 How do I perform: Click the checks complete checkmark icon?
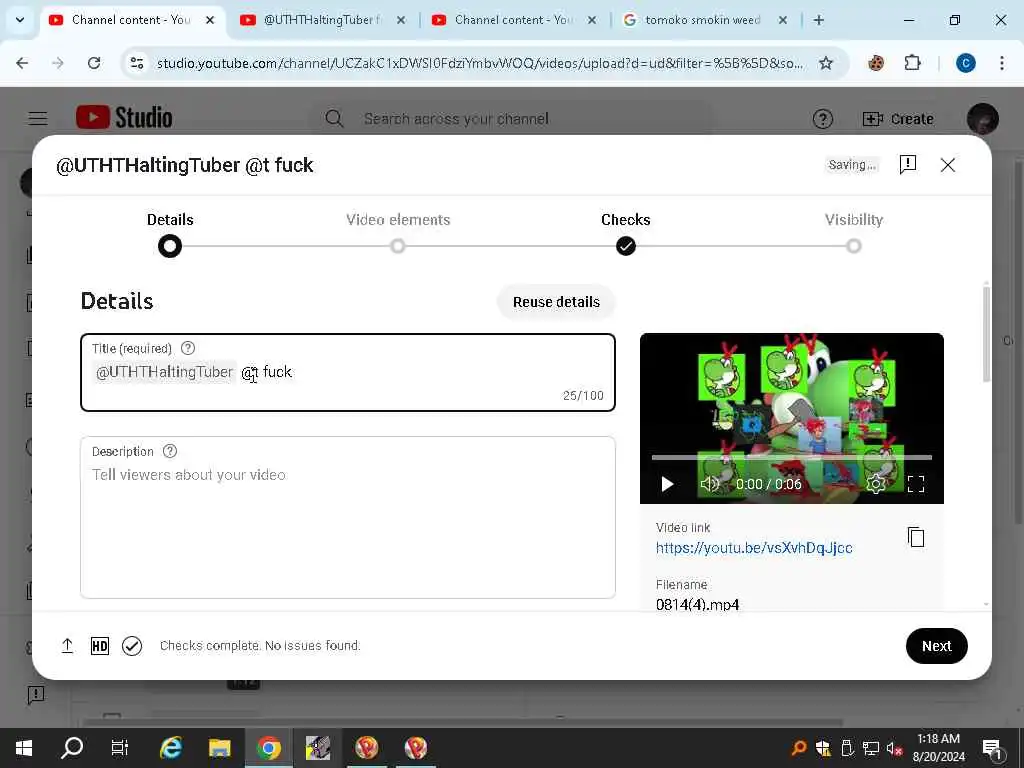pos(132,646)
